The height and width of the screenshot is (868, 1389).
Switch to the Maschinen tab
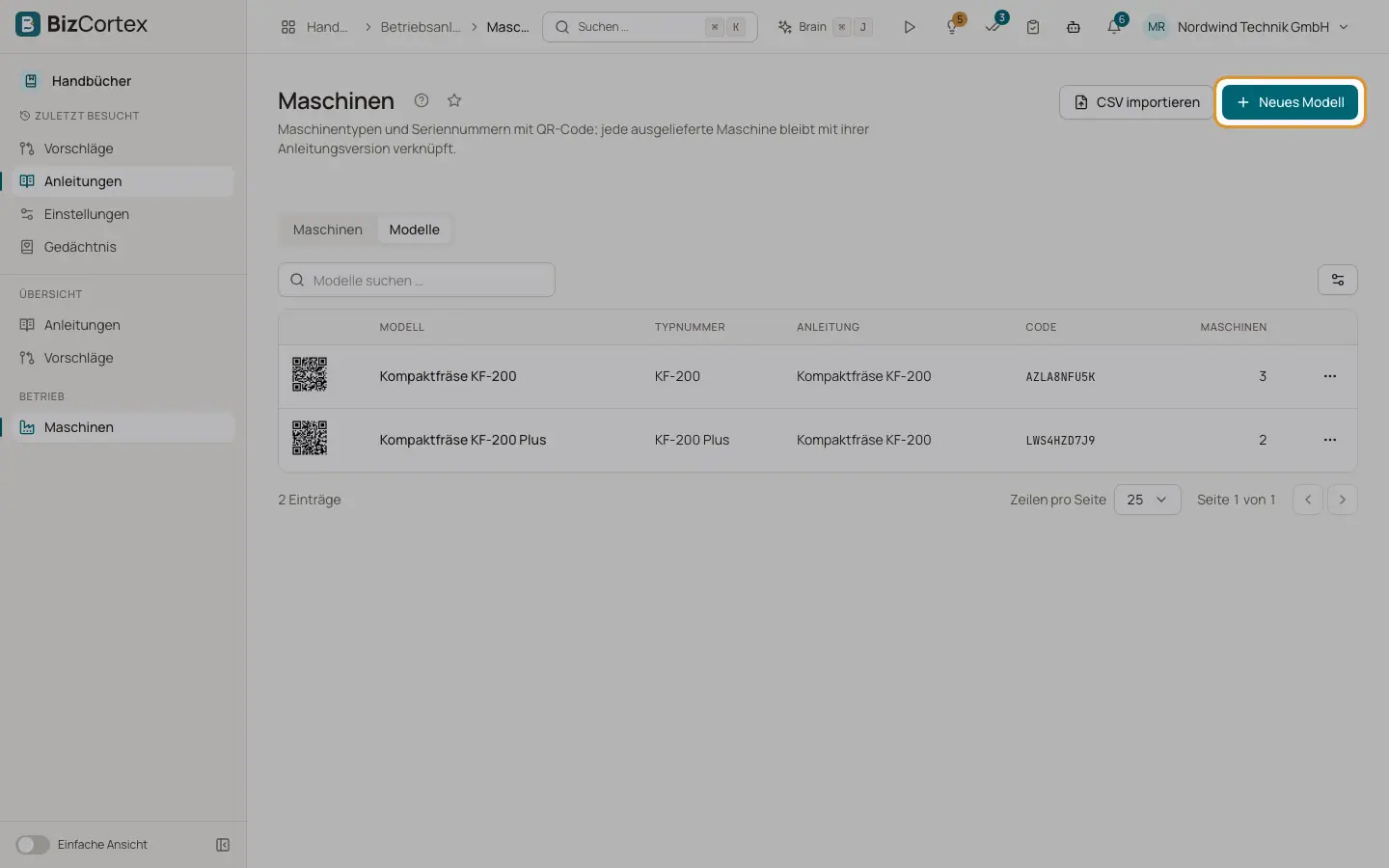328,230
